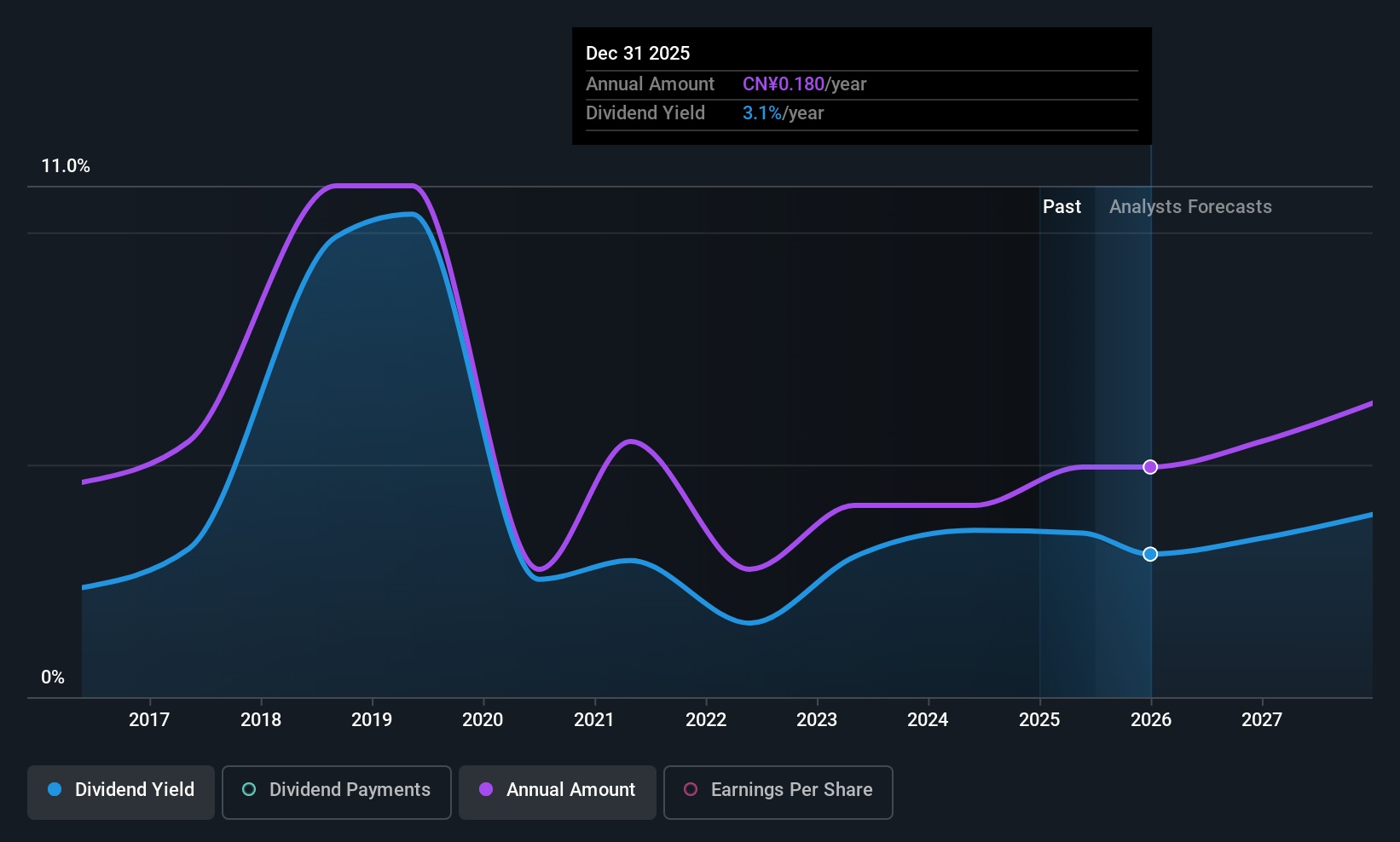The image size is (1400, 842).
Task: Click the tooltip Dividend Yield row label
Action: point(645,113)
